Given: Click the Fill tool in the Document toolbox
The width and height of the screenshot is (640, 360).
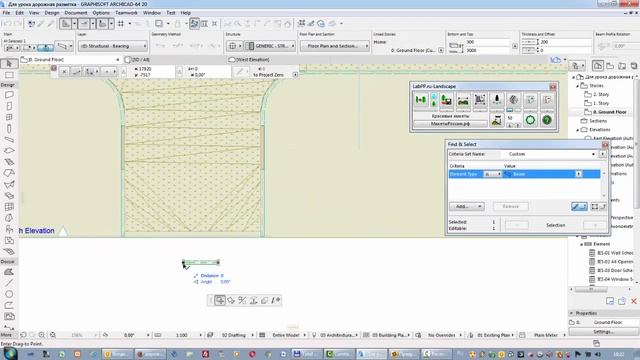Looking at the screenshot, I should (x=9, y=272).
